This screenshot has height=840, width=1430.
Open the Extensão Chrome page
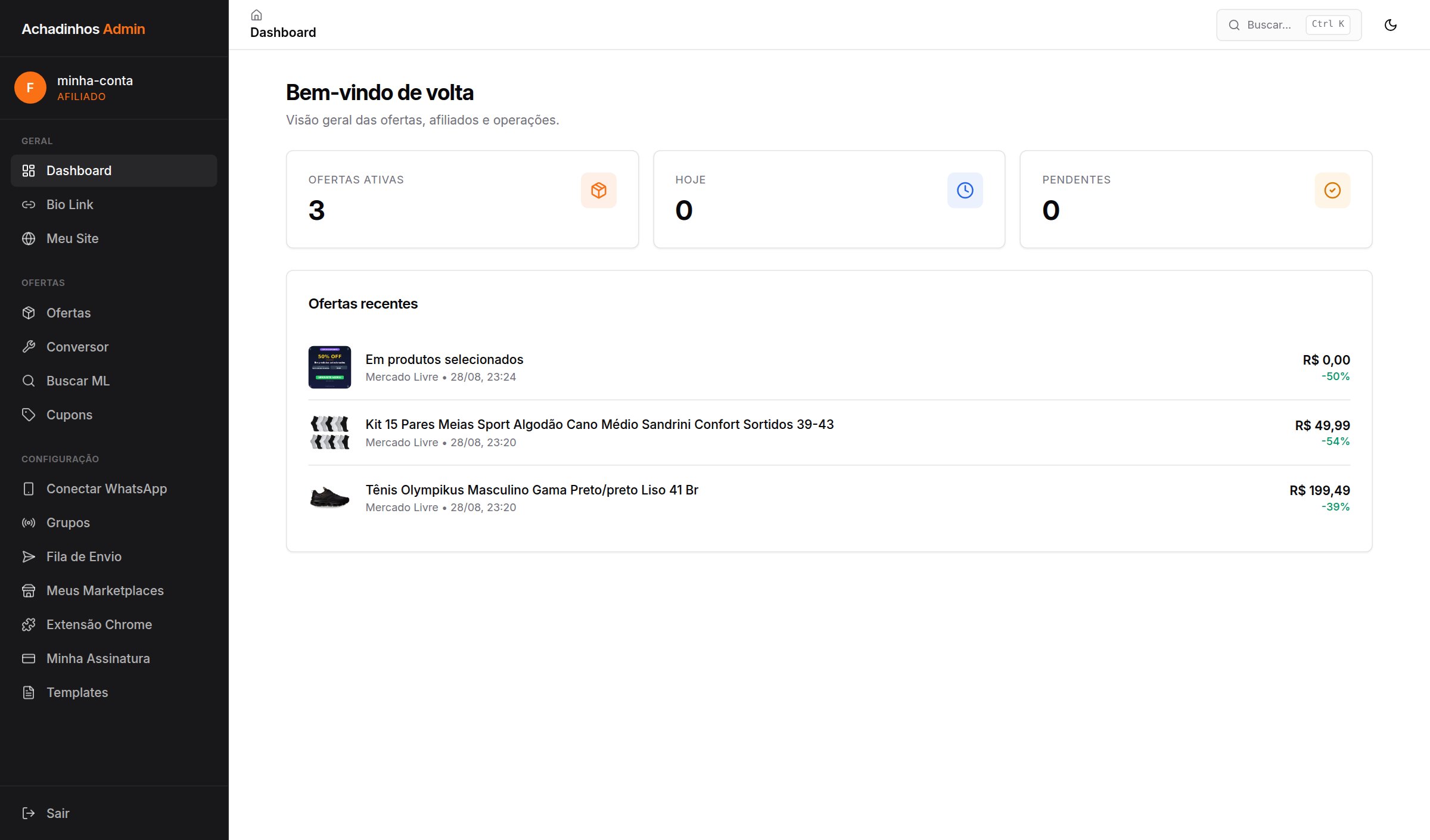coord(114,624)
